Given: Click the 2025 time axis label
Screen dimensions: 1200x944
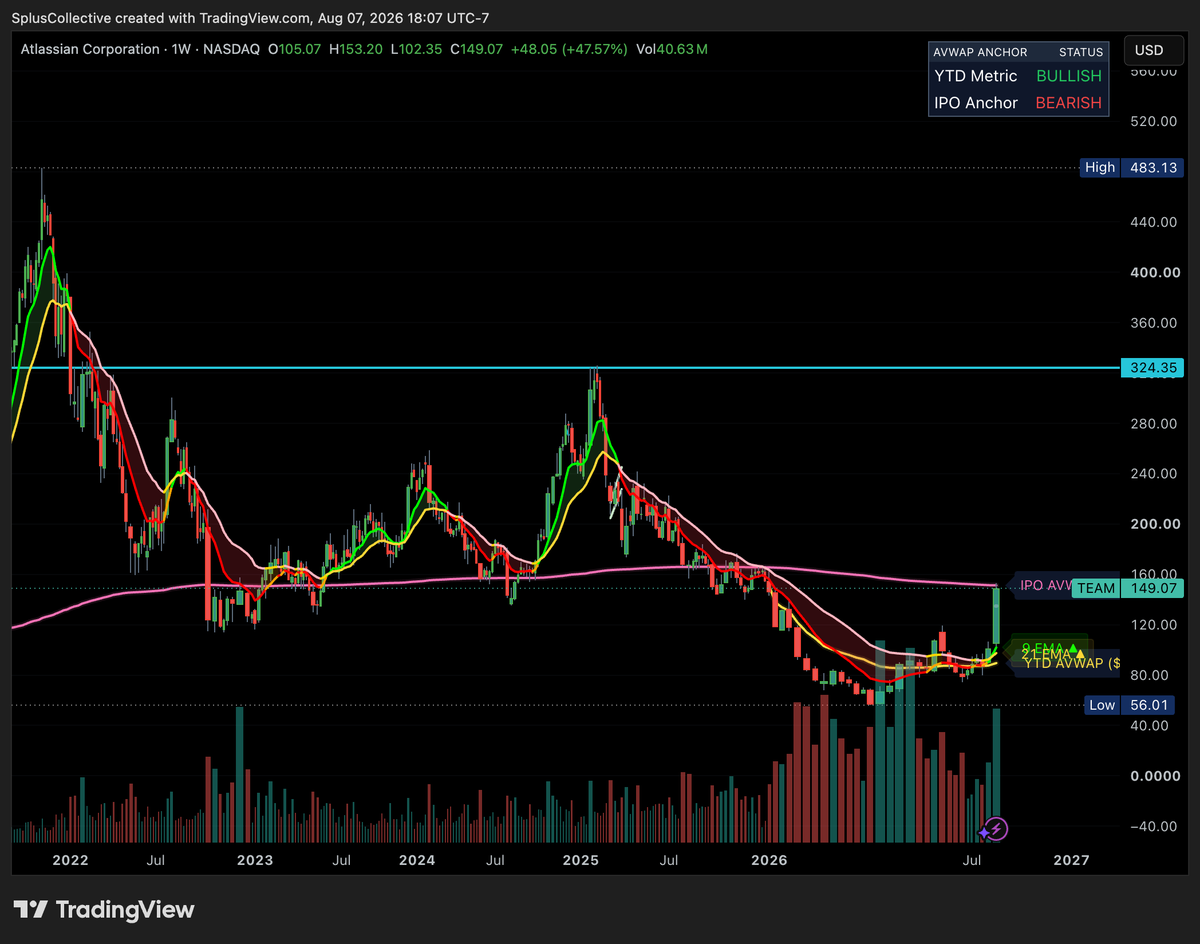Looking at the screenshot, I should click(580, 860).
